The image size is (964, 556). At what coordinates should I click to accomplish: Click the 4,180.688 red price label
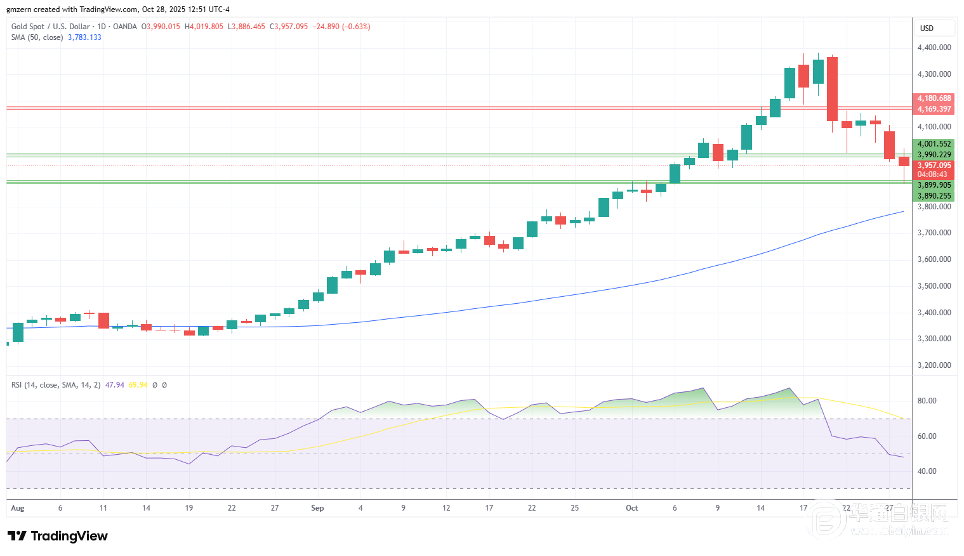click(933, 98)
